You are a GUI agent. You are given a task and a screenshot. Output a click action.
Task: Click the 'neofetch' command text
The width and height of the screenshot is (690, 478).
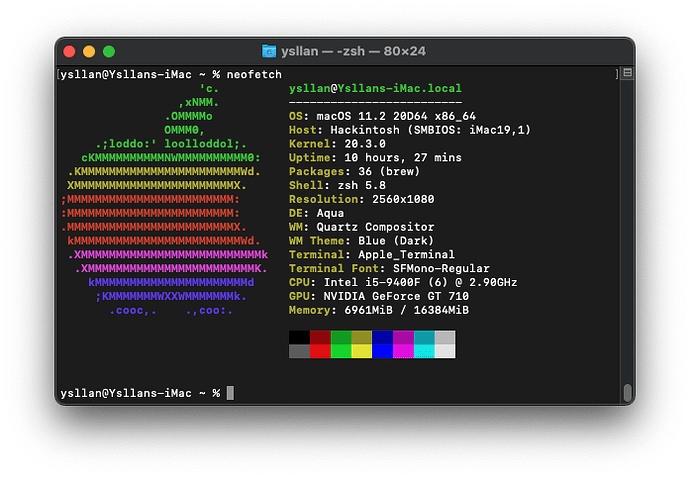click(x=254, y=74)
